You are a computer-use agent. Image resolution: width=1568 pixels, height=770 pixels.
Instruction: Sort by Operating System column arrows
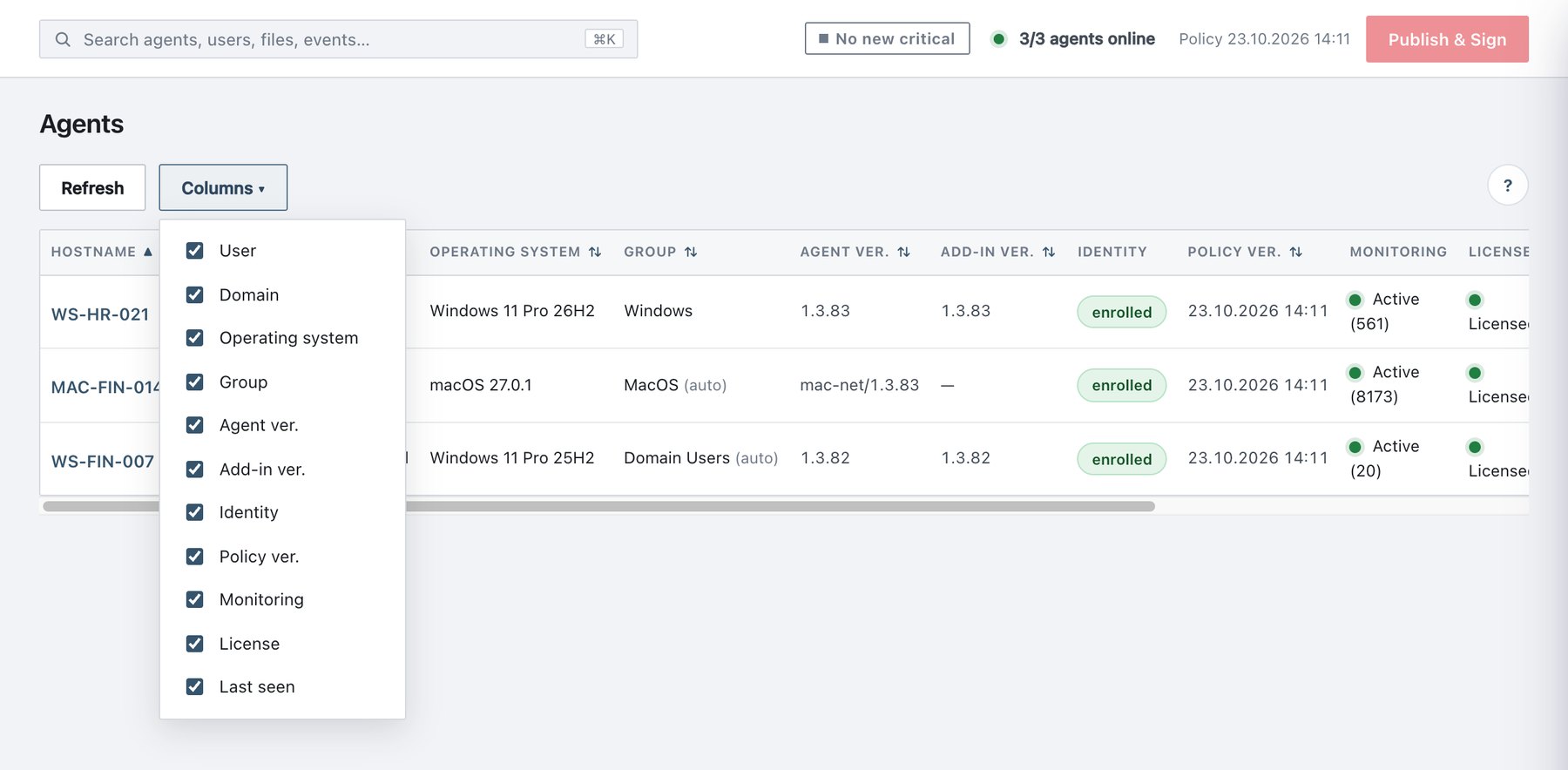coord(595,252)
